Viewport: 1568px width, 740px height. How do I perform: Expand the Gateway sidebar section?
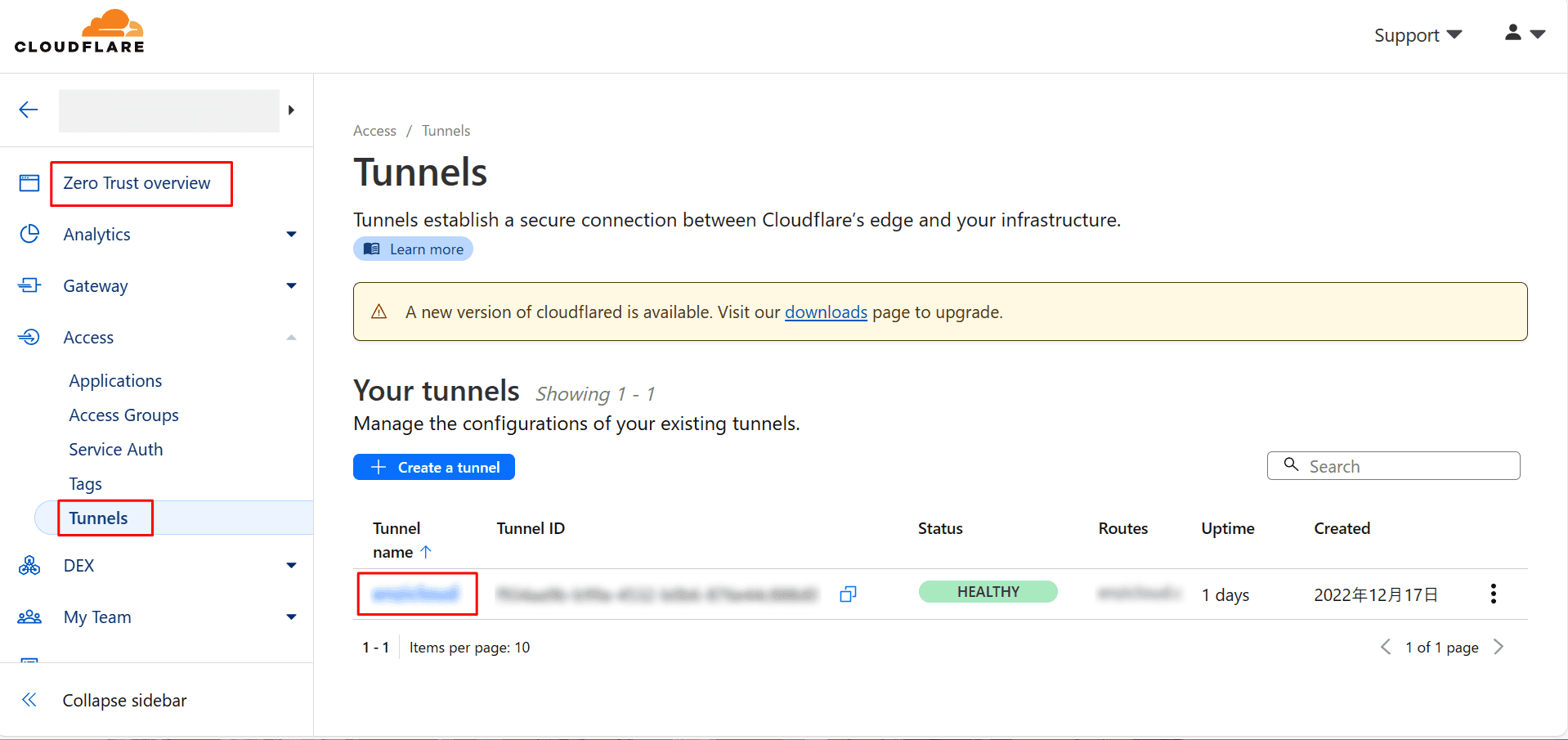point(291,286)
